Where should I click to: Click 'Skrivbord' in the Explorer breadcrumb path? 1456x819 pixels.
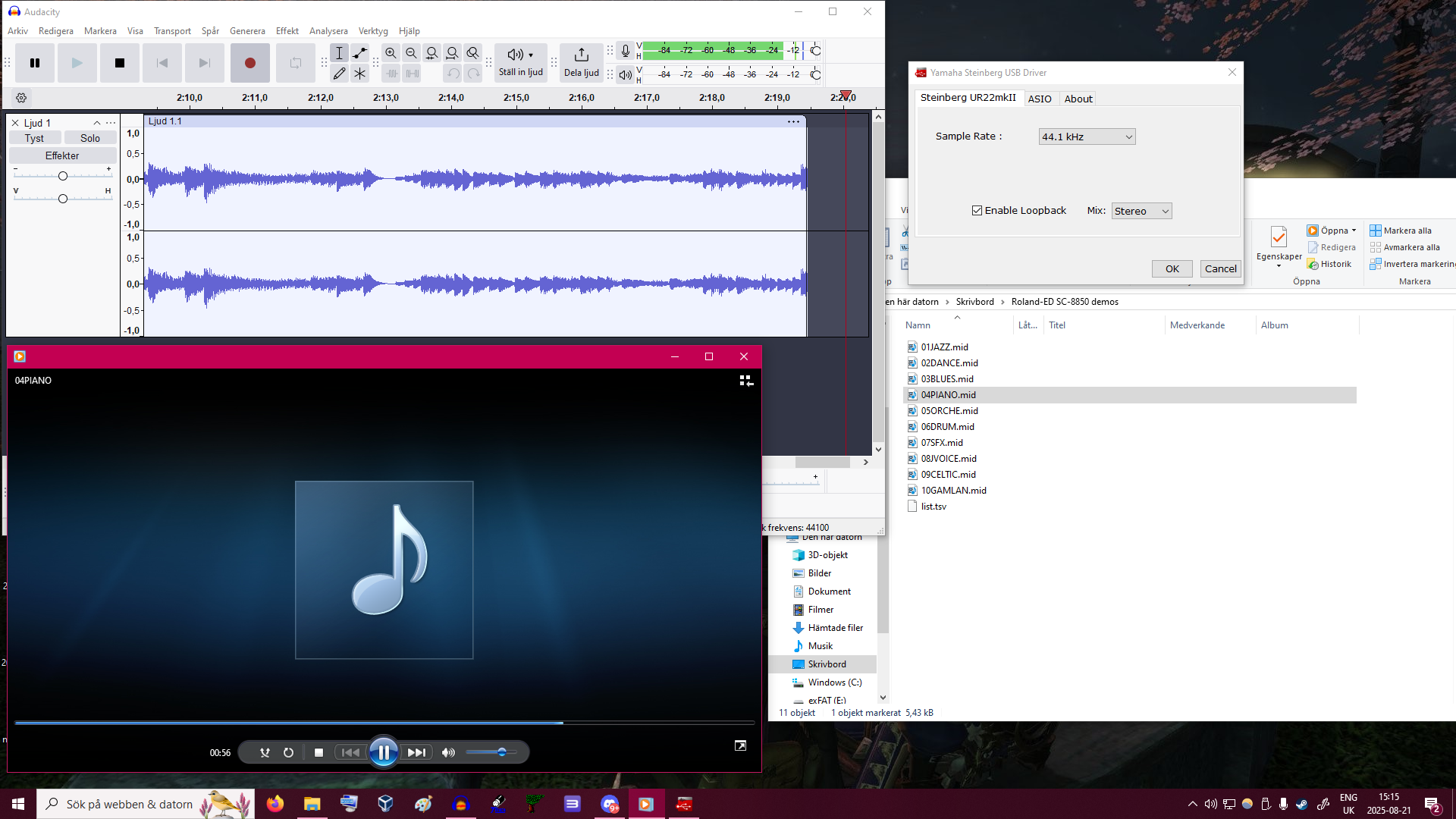(974, 302)
